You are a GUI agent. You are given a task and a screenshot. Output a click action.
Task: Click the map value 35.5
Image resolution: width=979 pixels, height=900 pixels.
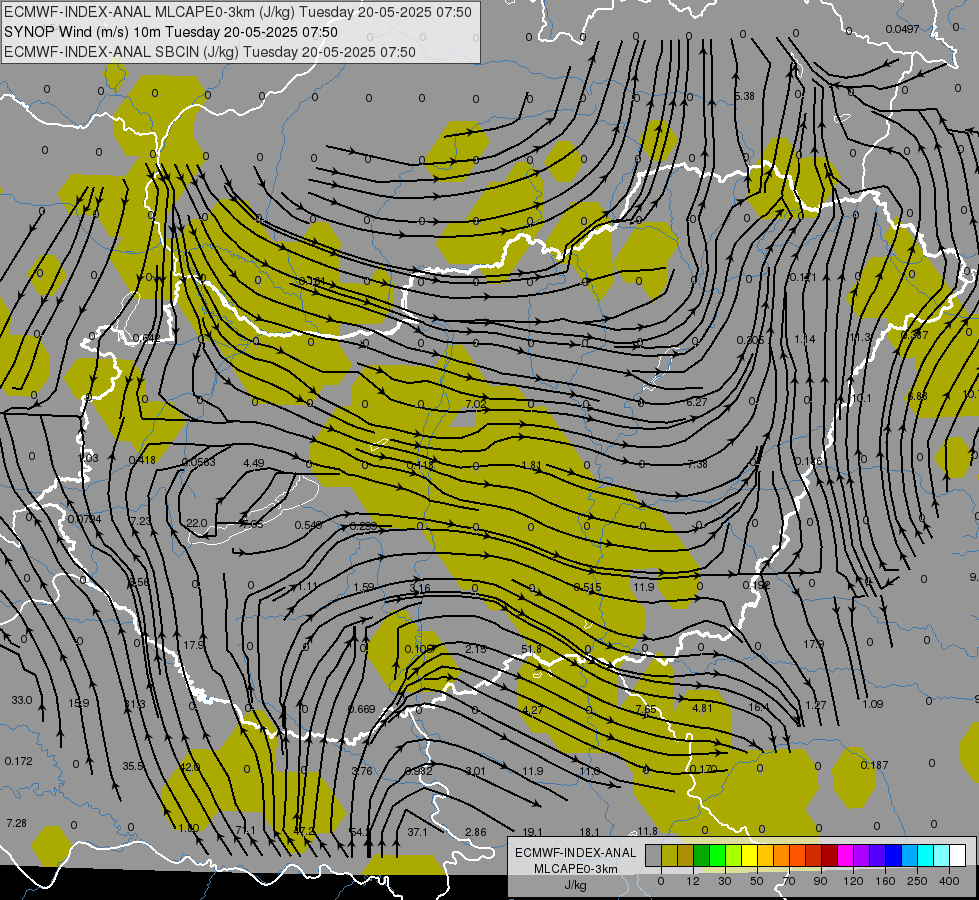pyautogui.click(x=133, y=766)
